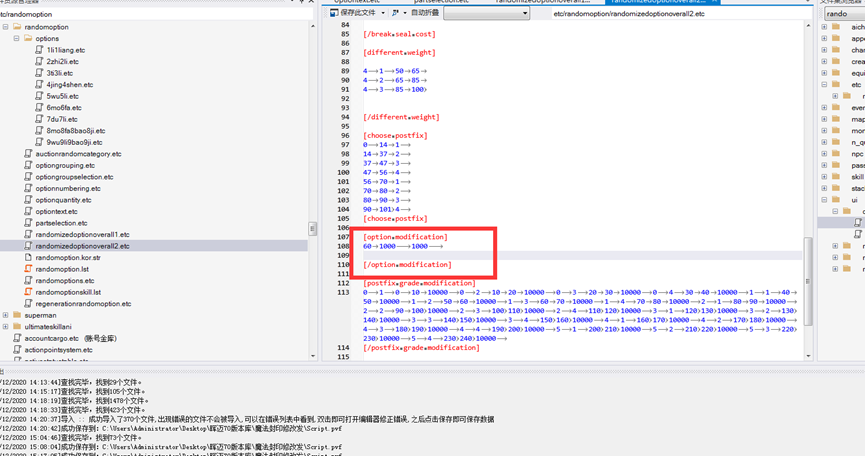This screenshot has height=456, width=865.
Task: Click the 1li1liang.etc file icon
Action: coord(39,49)
